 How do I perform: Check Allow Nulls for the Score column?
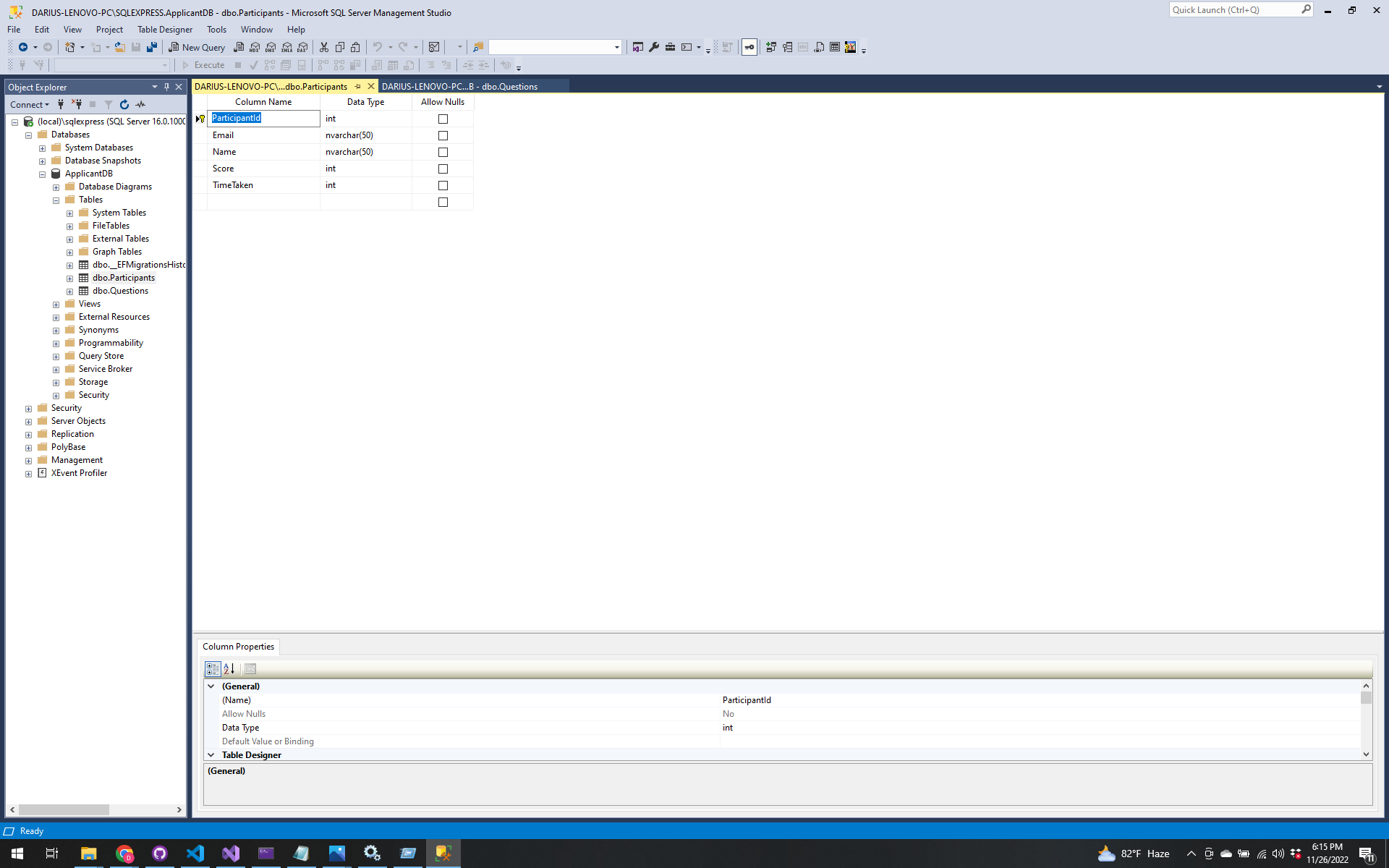[443, 169]
